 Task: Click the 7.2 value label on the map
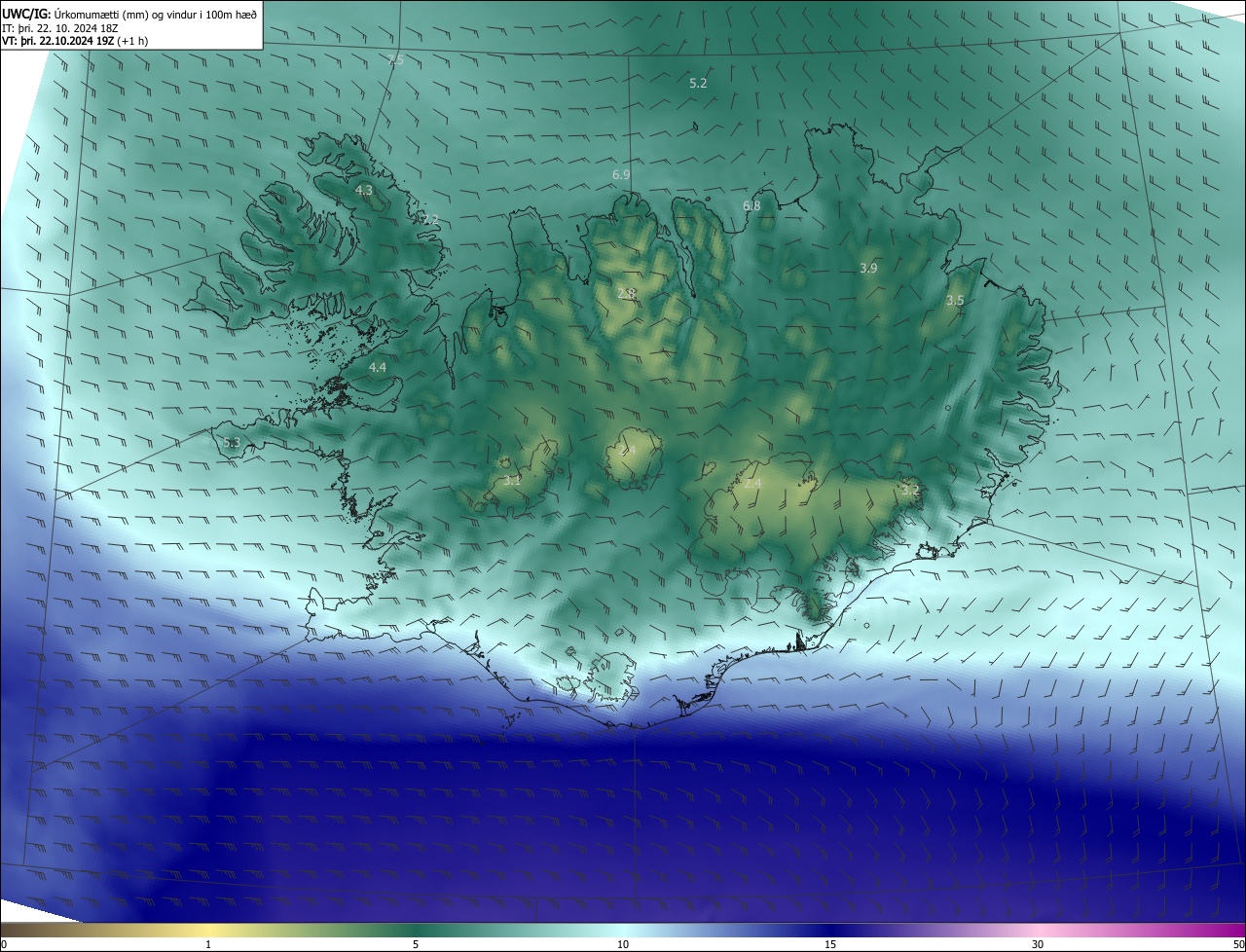click(430, 219)
